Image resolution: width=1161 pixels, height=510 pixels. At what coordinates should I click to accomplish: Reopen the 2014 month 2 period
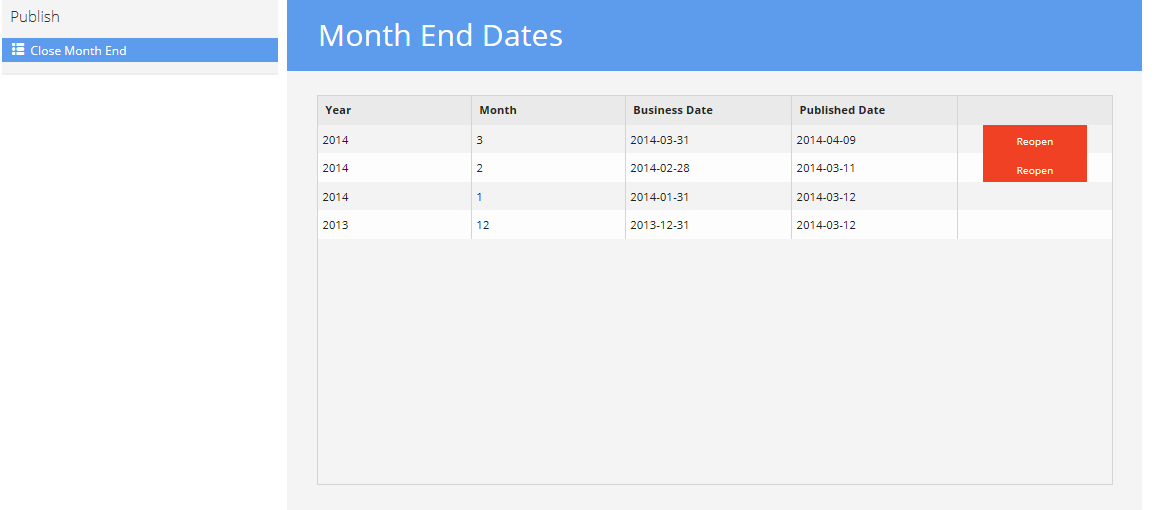coord(1034,170)
